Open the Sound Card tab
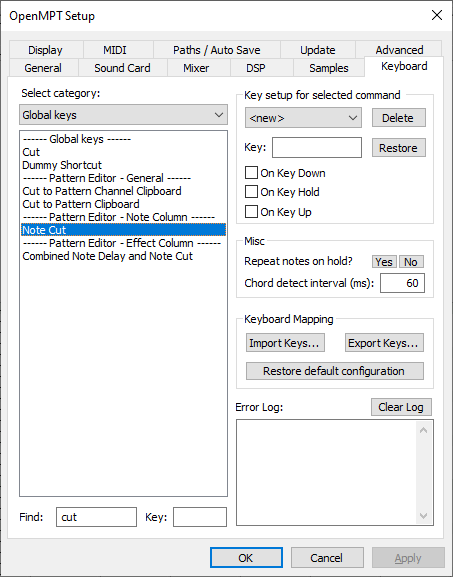The image size is (453, 577). pos(123,68)
